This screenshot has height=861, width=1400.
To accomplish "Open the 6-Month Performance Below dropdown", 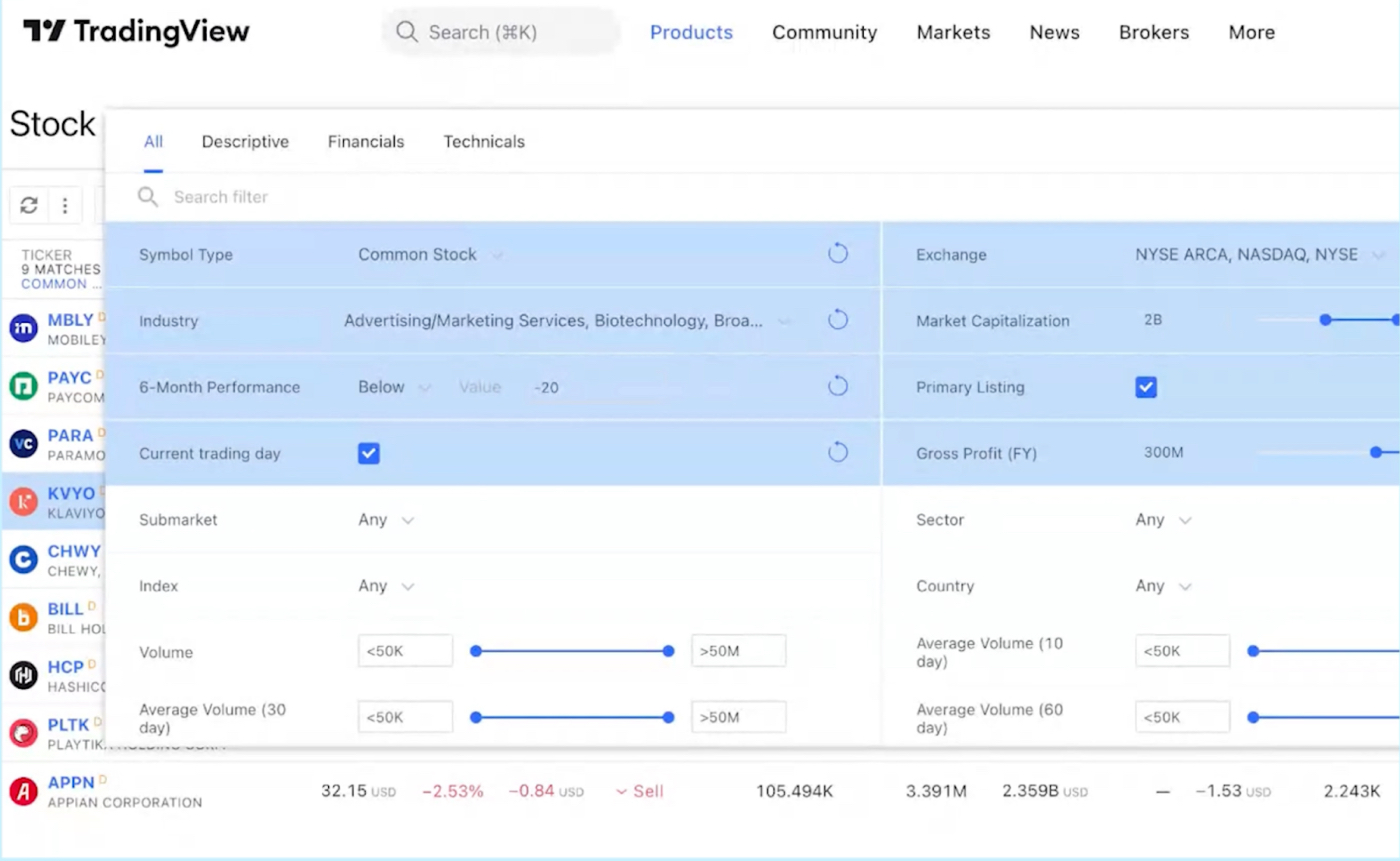I will [394, 387].
